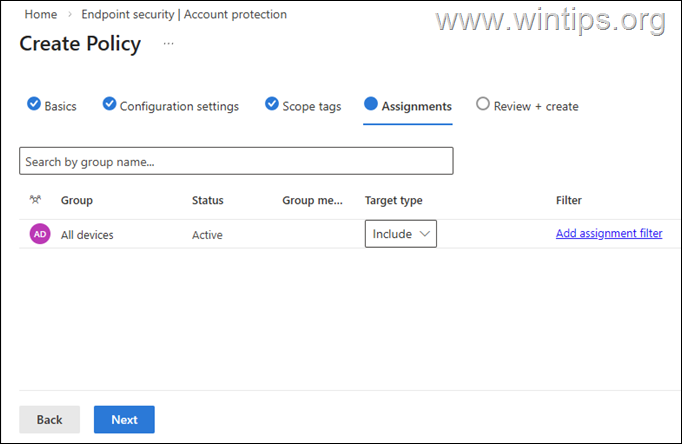The height and width of the screenshot is (444, 682).
Task: Select the All devices group name
Action: pyautogui.click(x=87, y=235)
